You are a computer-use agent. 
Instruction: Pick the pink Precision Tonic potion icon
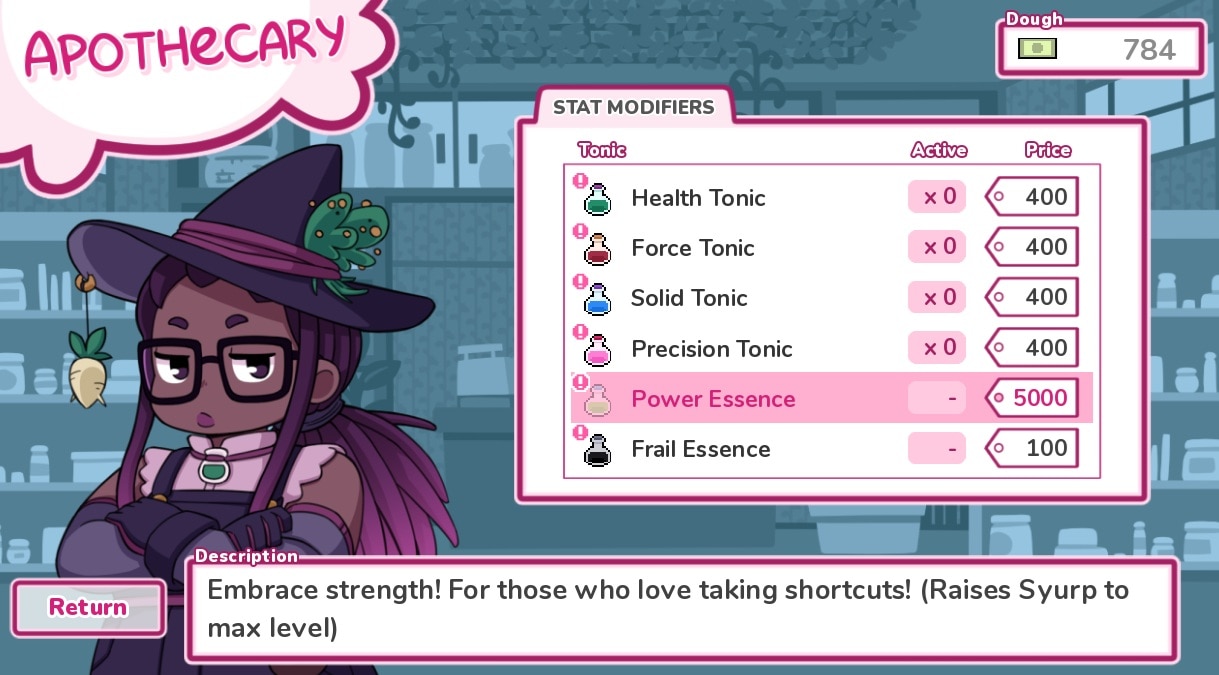(x=597, y=349)
